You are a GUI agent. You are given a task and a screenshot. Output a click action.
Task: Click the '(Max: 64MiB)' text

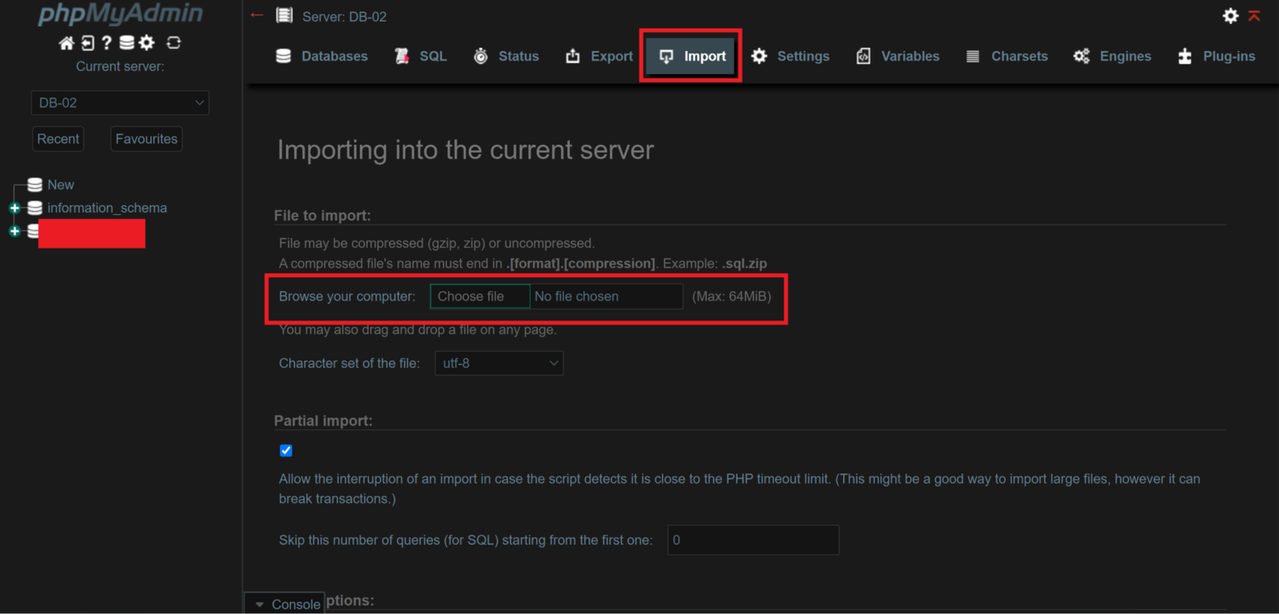click(732, 296)
